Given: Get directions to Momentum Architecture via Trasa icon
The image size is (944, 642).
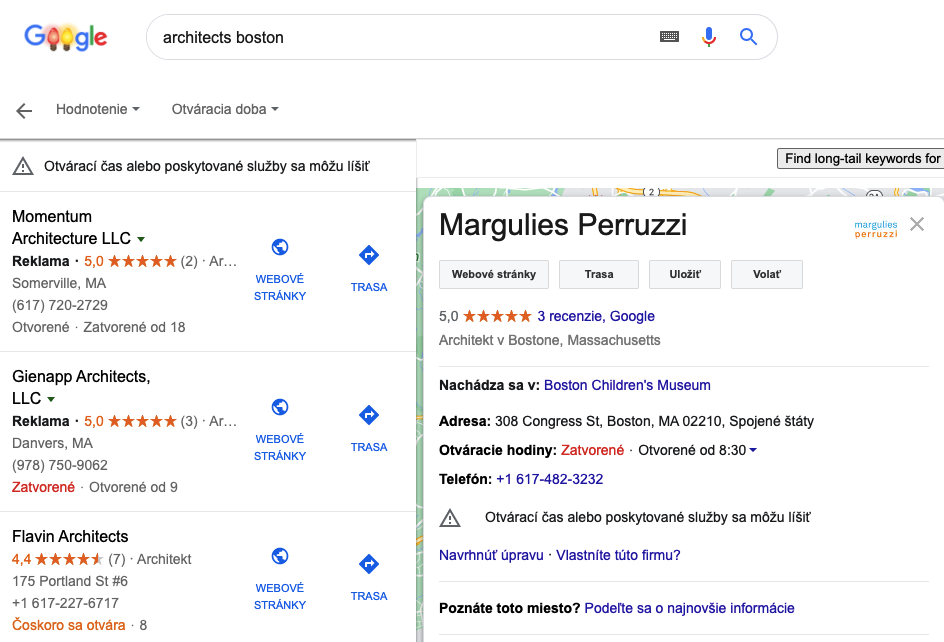Looking at the screenshot, I should tap(369, 255).
